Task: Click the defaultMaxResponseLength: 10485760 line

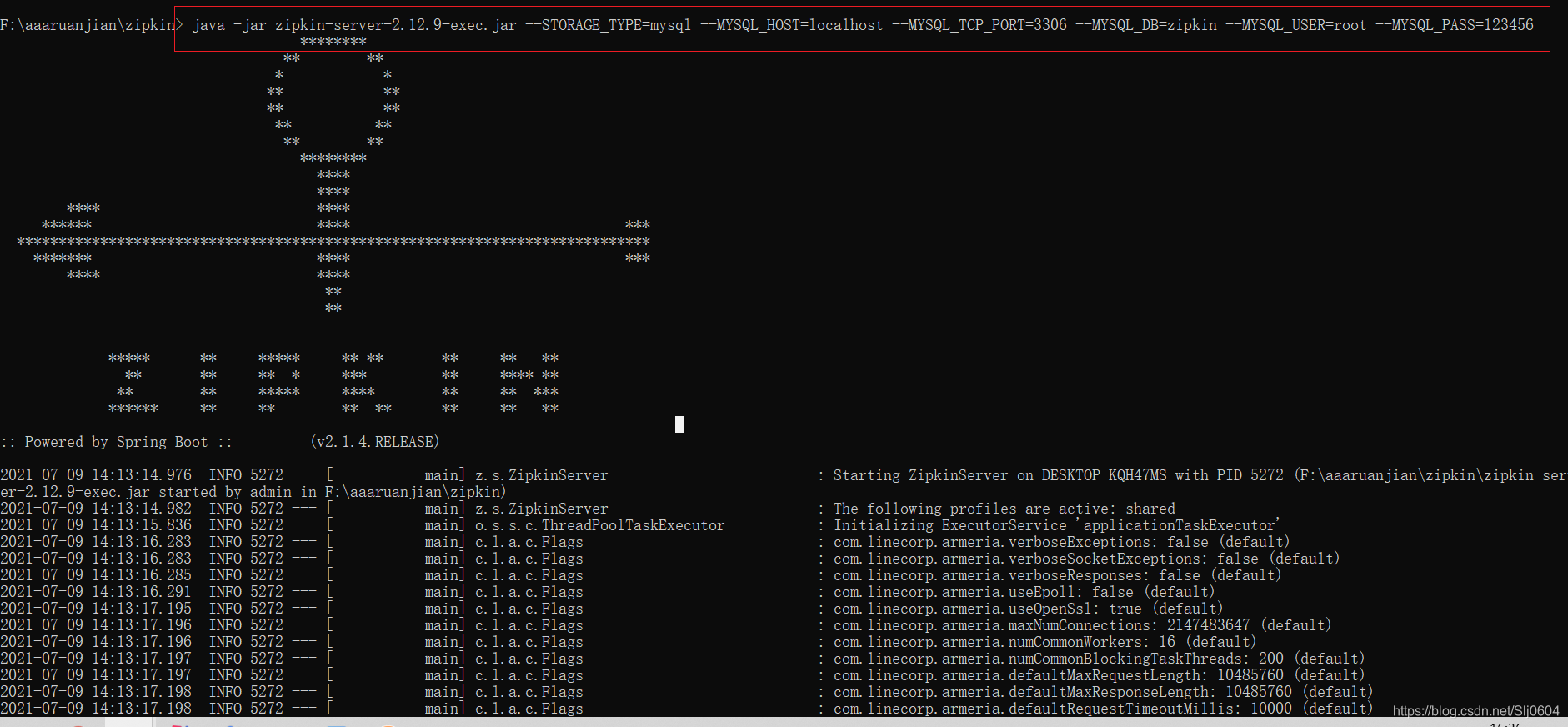Action: (1104, 692)
